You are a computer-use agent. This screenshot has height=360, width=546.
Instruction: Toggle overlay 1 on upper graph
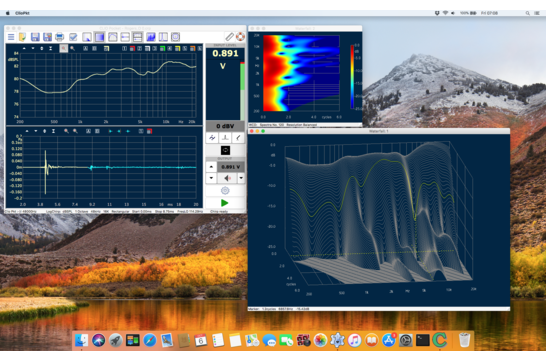click(124, 48)
